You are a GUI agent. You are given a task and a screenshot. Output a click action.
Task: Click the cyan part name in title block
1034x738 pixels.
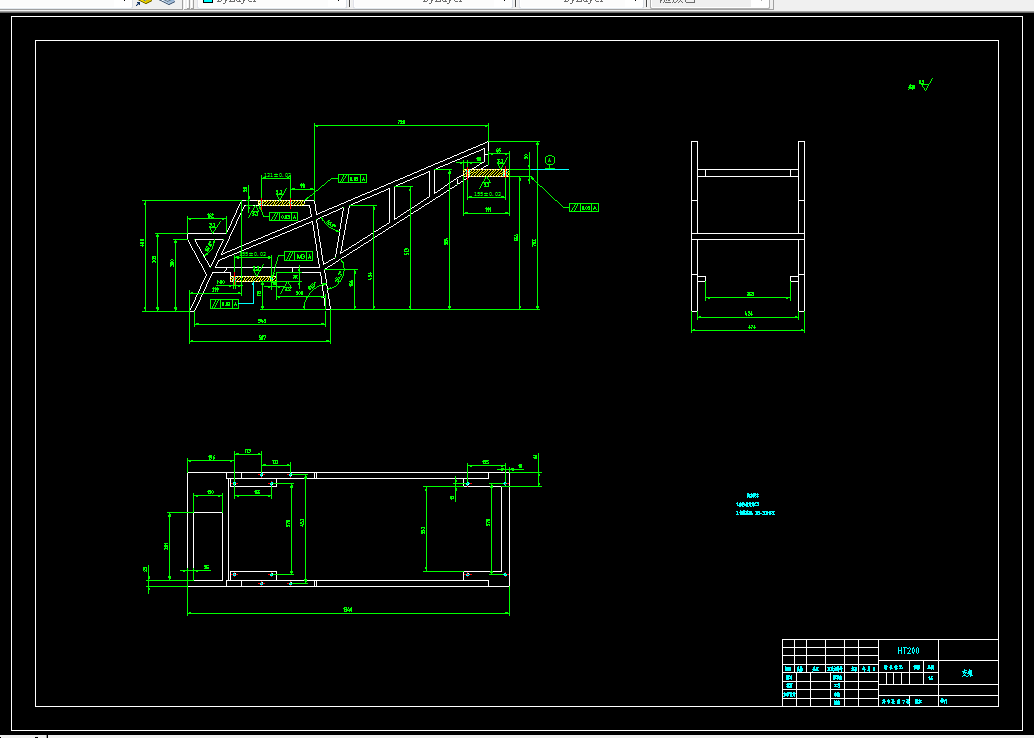coord(967,673)
